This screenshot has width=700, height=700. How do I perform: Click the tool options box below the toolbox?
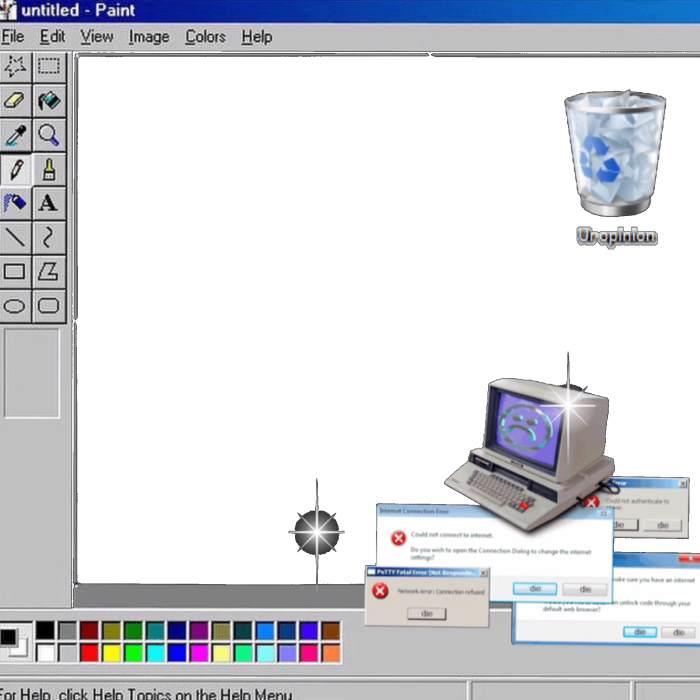[x=32, y=373]
